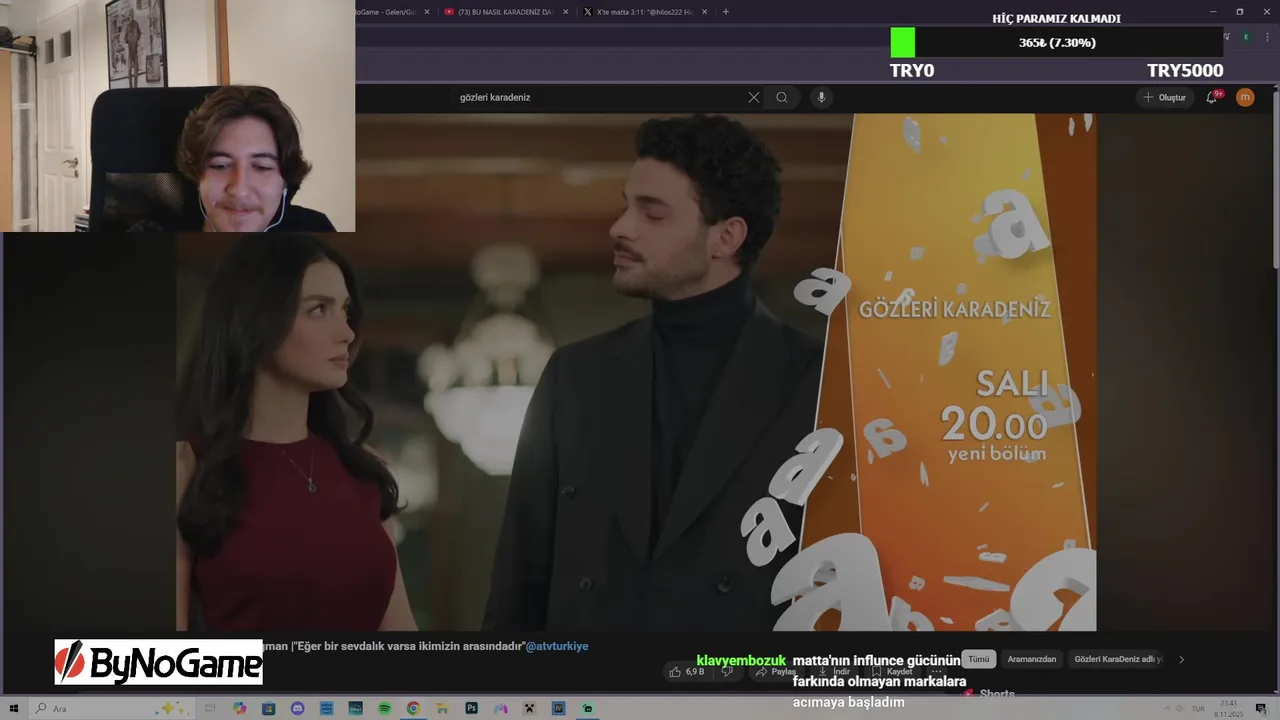Open the Chrome three-dot menu
1280x720 pixels.
coord(1267,37)
